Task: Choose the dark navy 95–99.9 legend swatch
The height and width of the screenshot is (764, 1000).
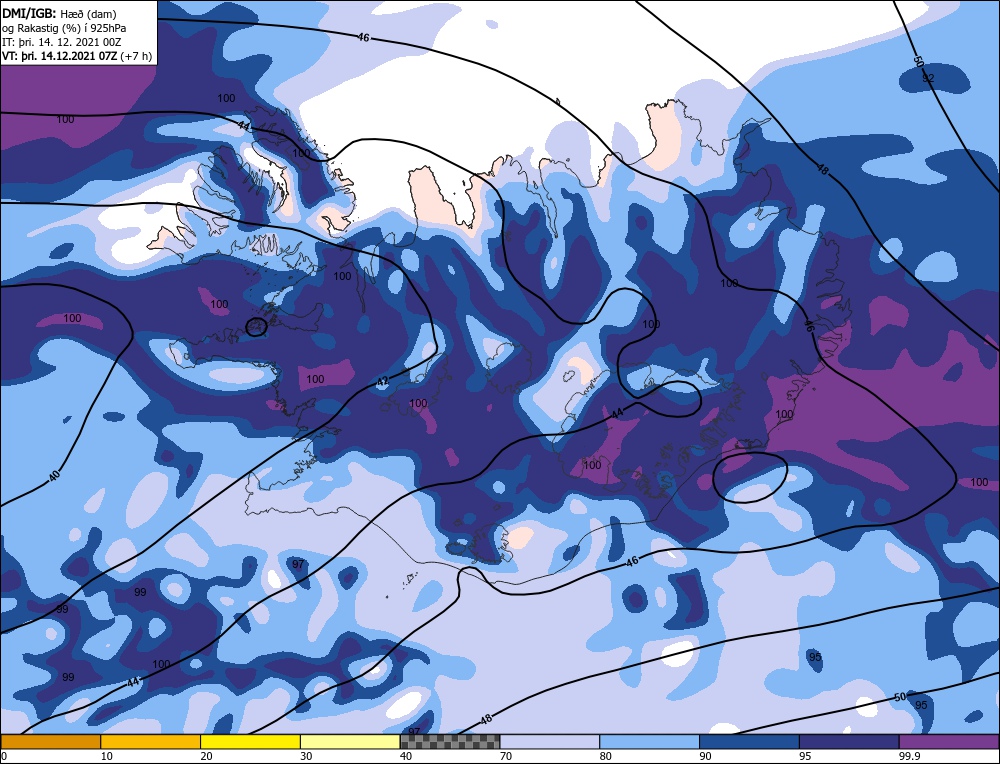Action: coord(849,741)
